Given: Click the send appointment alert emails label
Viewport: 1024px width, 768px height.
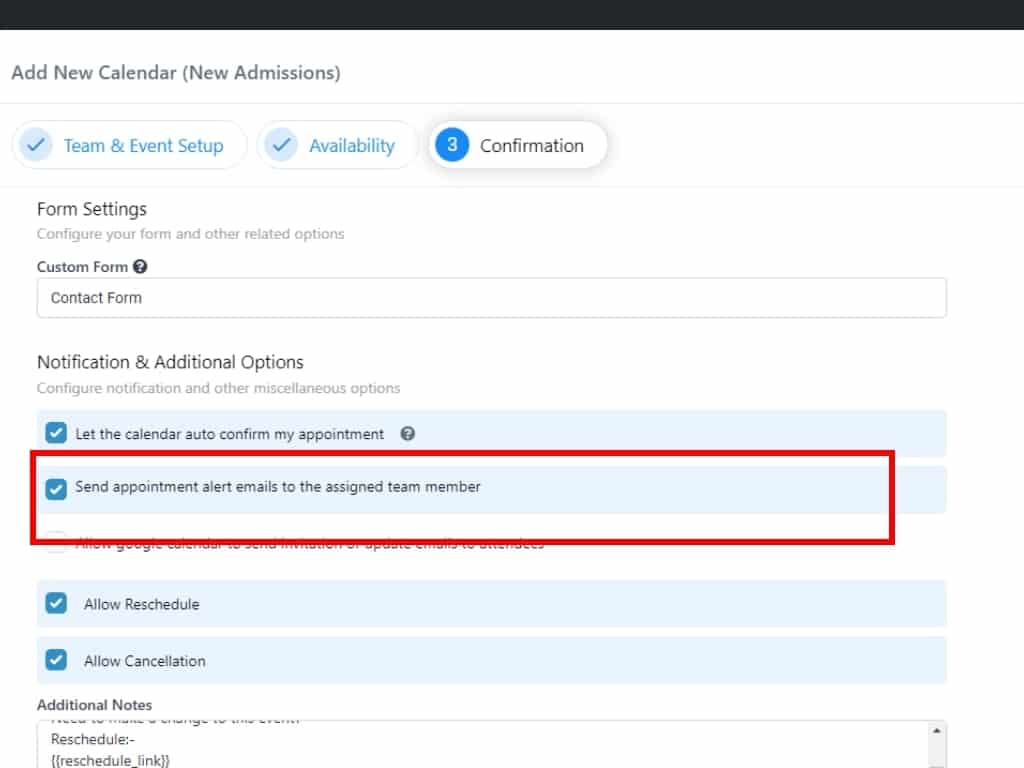Looking at the screenshot, I should [277, 487].
